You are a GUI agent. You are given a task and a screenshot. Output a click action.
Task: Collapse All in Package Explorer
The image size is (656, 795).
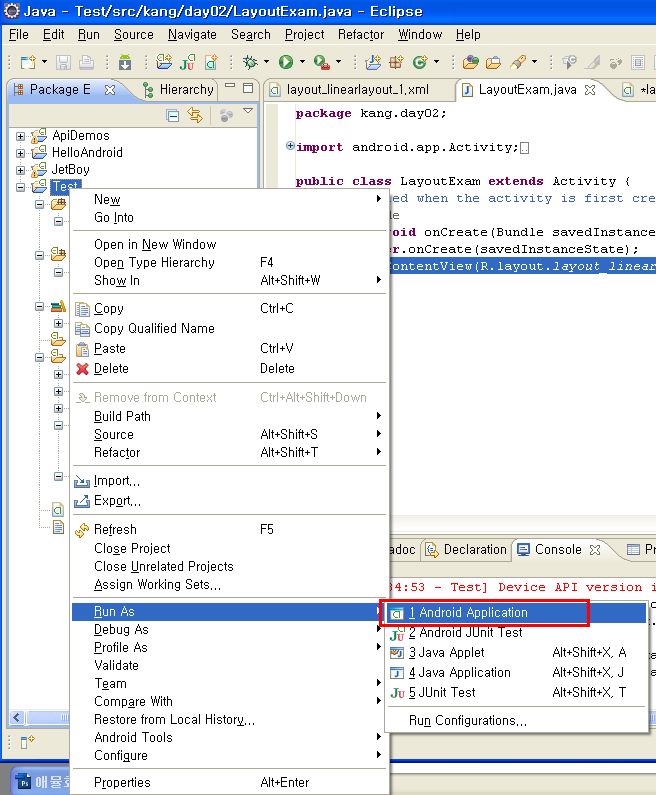(172, 116)
